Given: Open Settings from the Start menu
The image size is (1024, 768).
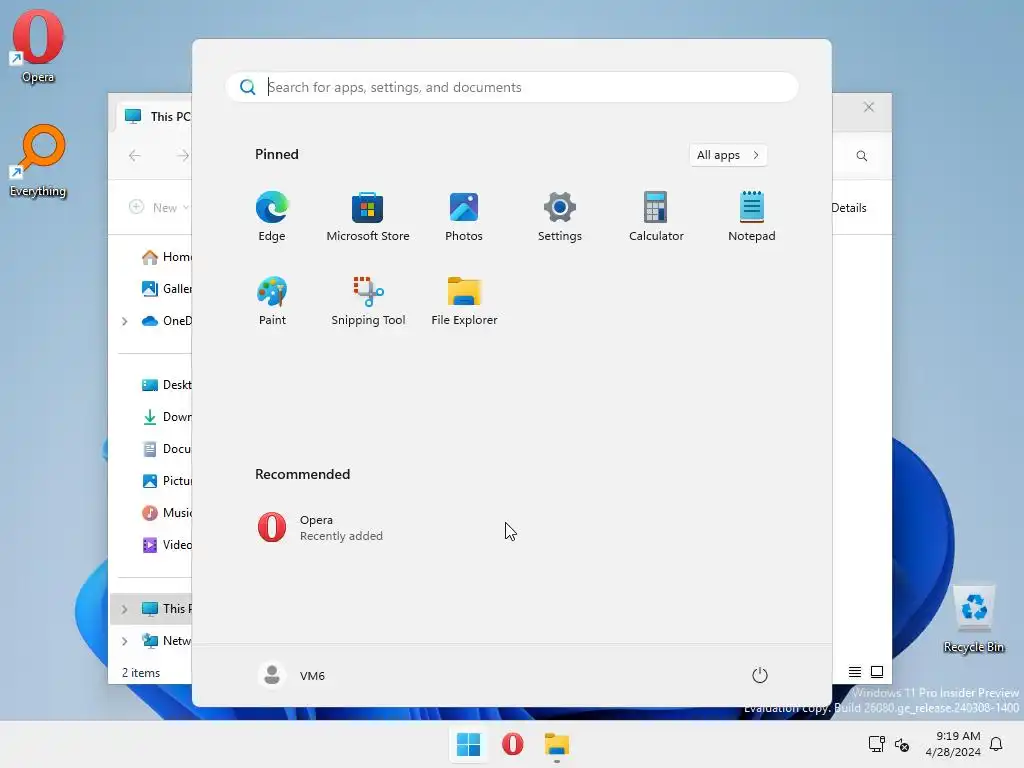Looking at the screenshot, I should pyautogui.click(x=560, y=216).
